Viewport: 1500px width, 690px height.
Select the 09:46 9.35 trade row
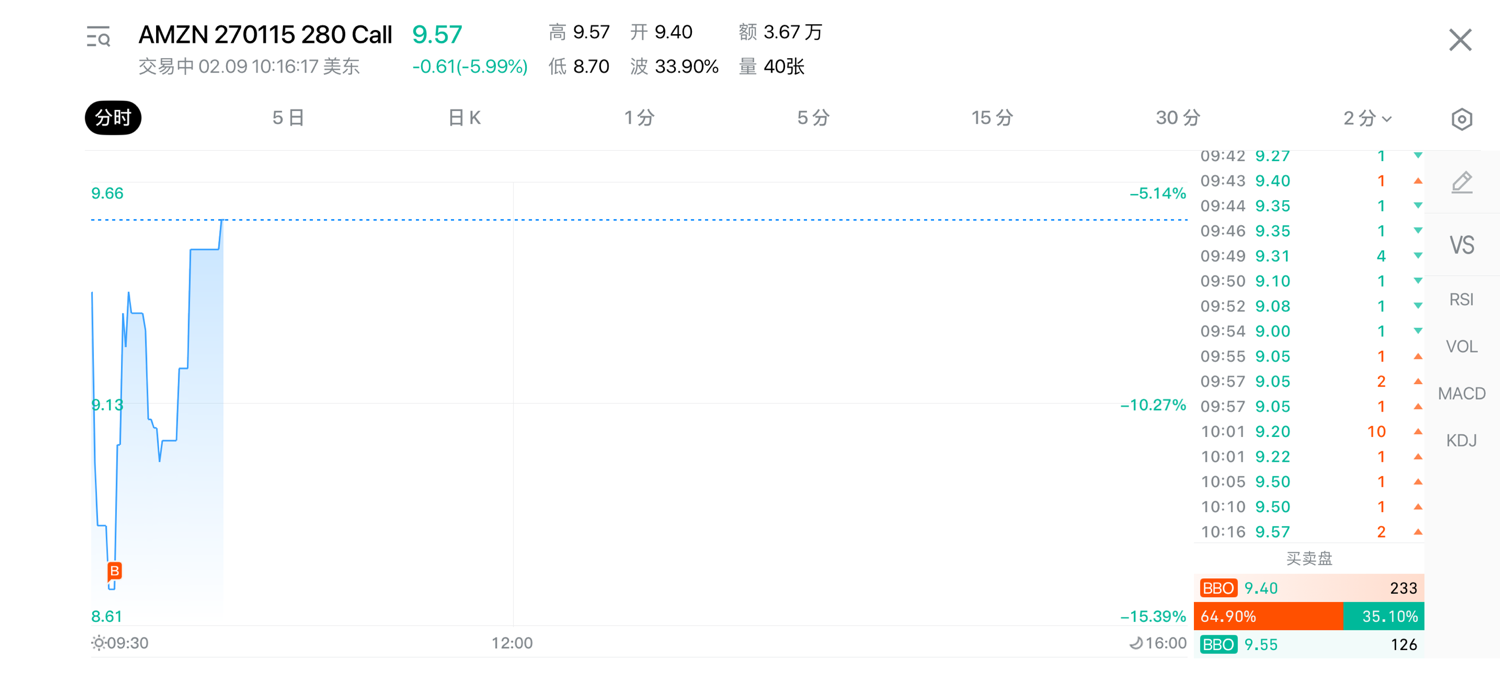[x=1309, y=231]
